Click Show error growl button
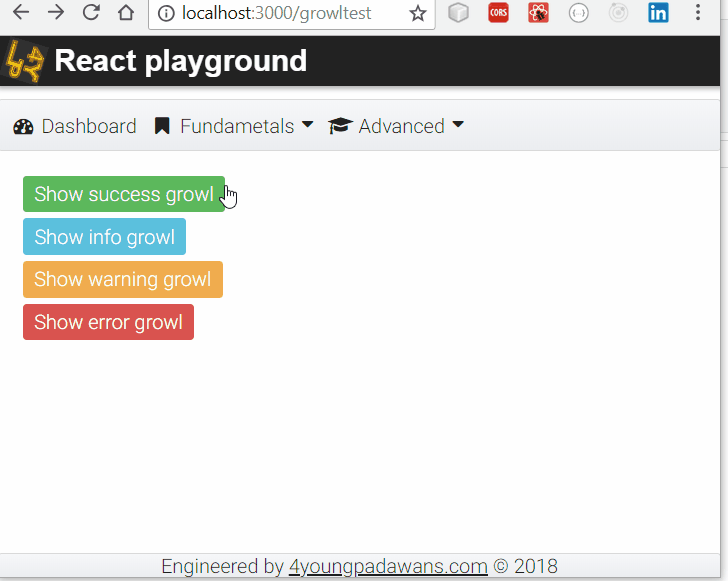Image resolution: width=728 pixels, height=581 pixels. (109, 322)
